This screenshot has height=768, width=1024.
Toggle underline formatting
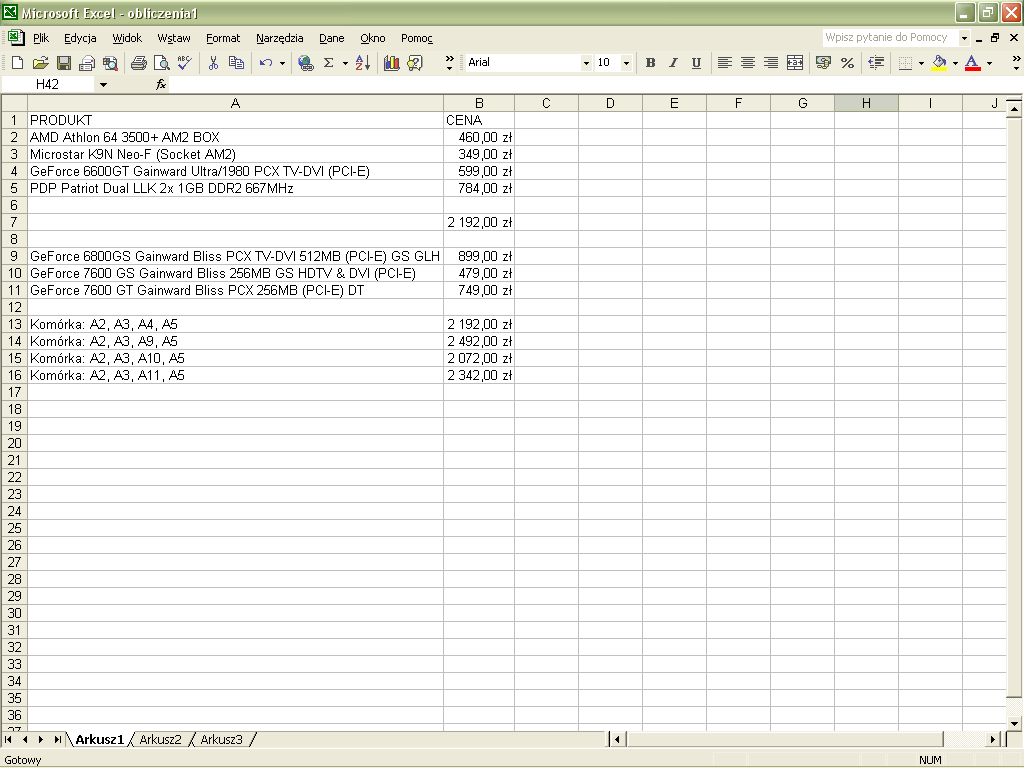pos(696,63)
